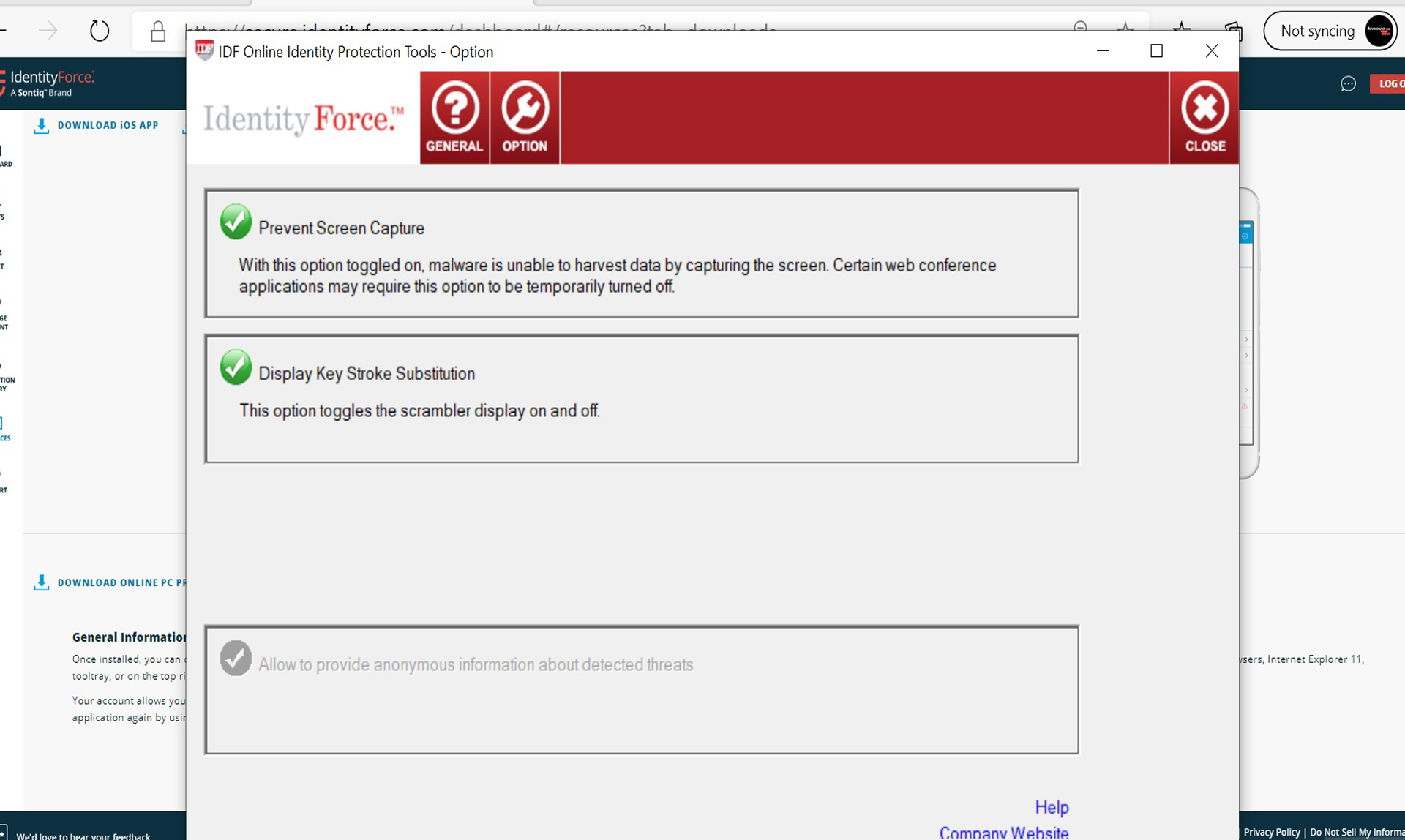Image resolution: width=1405 pixels, height=840 pixels.
Task: Open the Company Website link
Action: click(x=1003, y=833)
